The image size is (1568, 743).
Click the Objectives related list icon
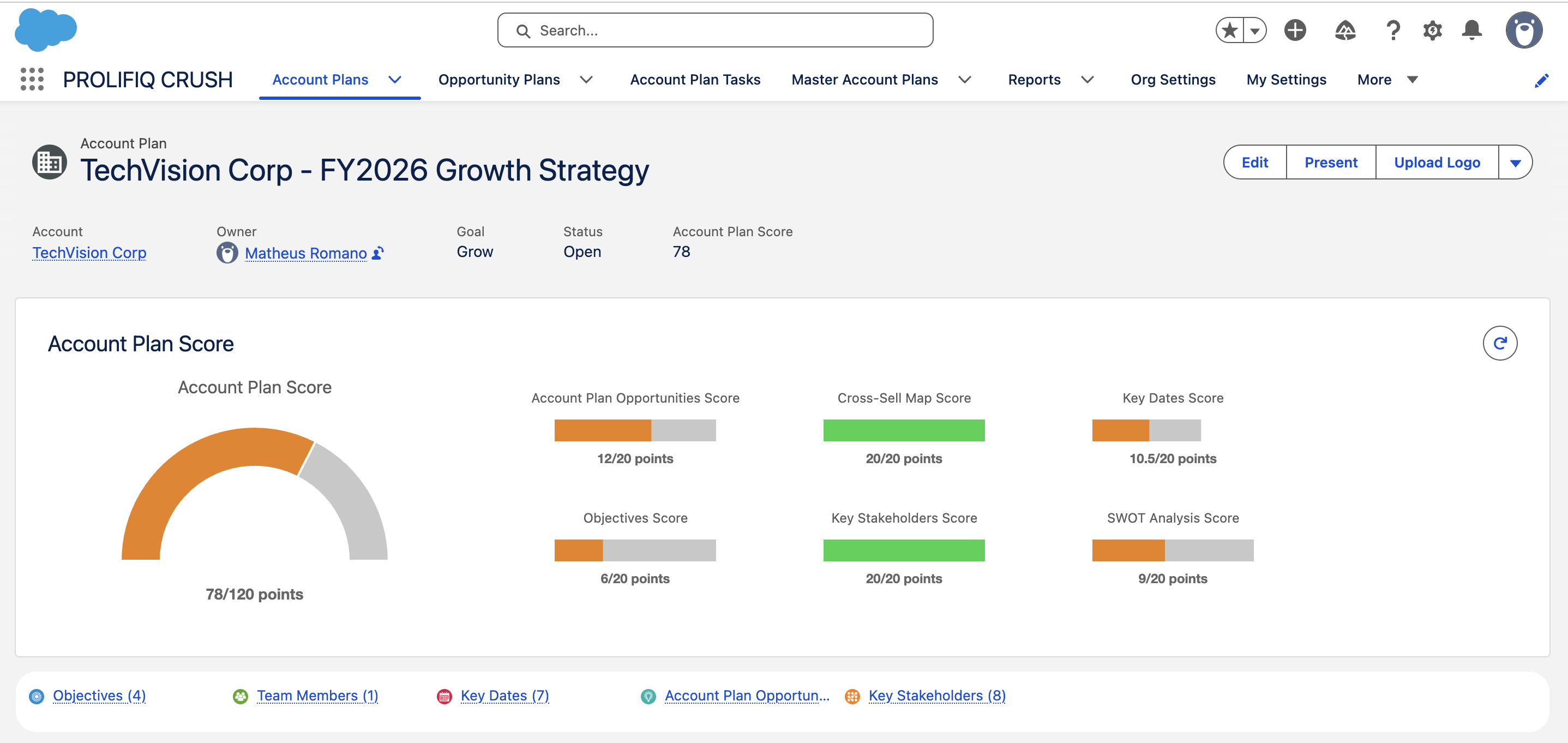coord(37,696)
